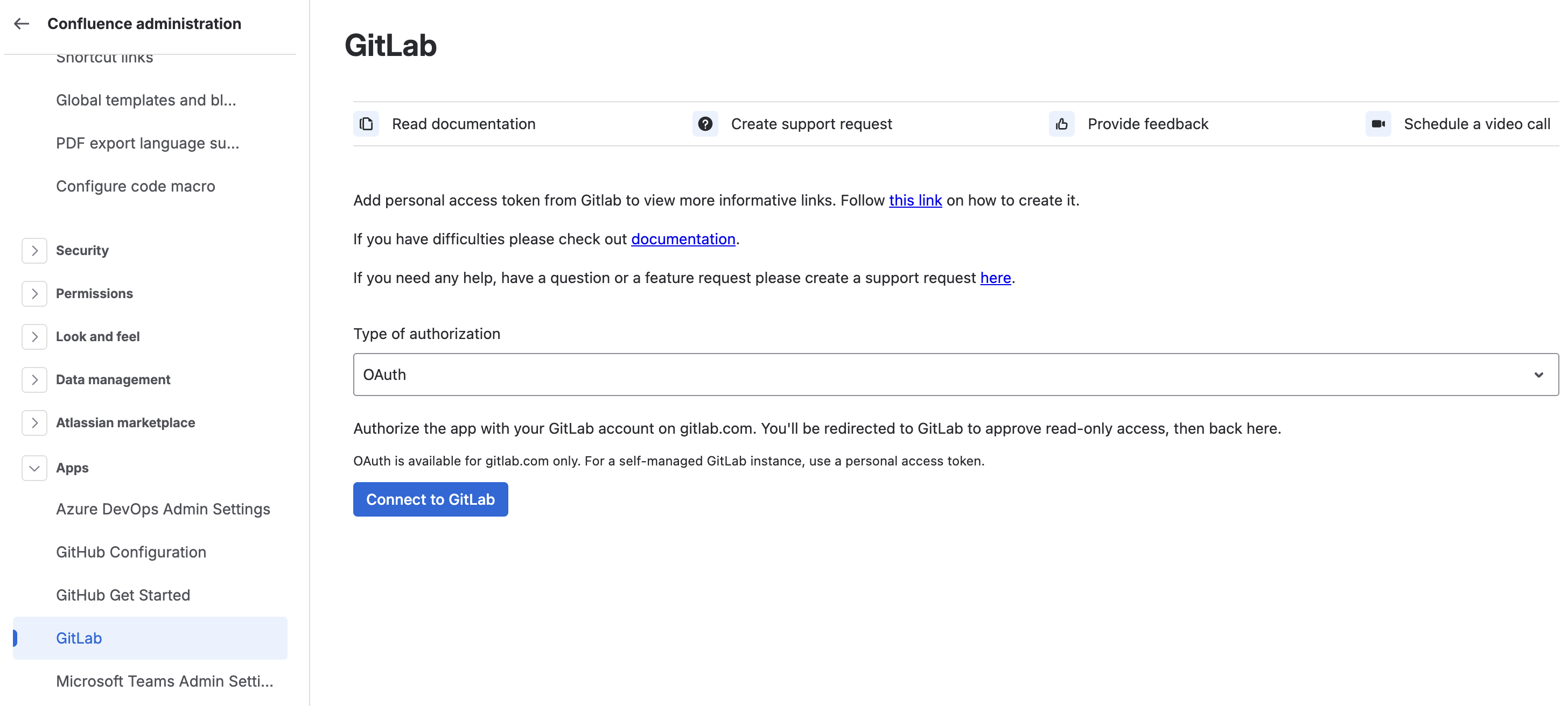Open GitHub Configuration in sidebar

coord(131,552)
